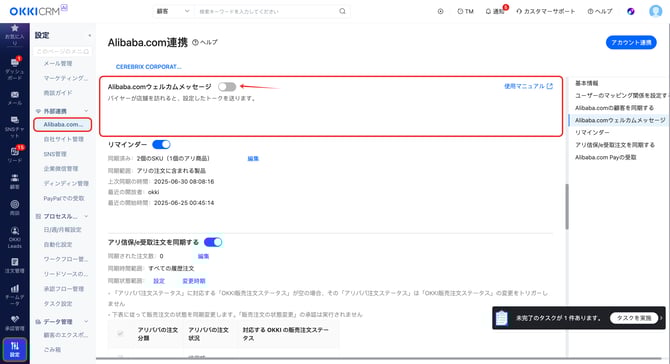Open TM in the top bar
This screenshot has width=670, height=364.
coord(465,12)
